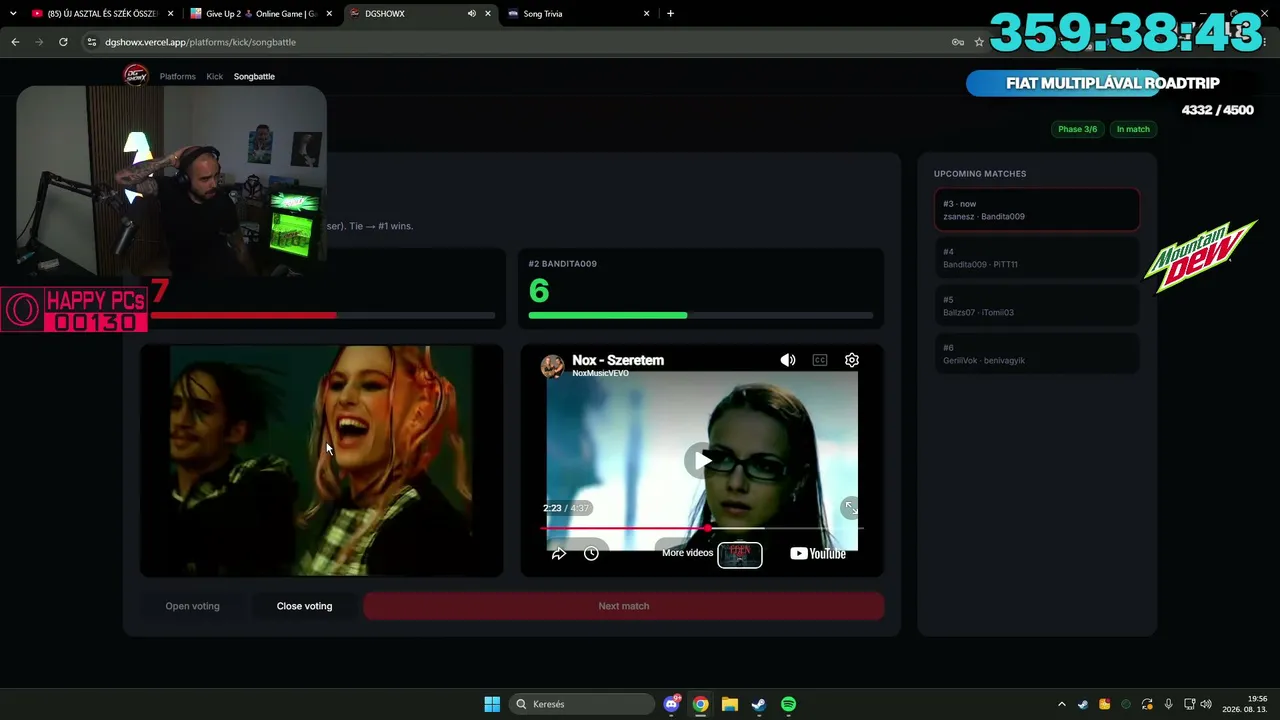Click the Phase 3/6 badge
Viewport: 1280px width, 720px height.
1078,129
